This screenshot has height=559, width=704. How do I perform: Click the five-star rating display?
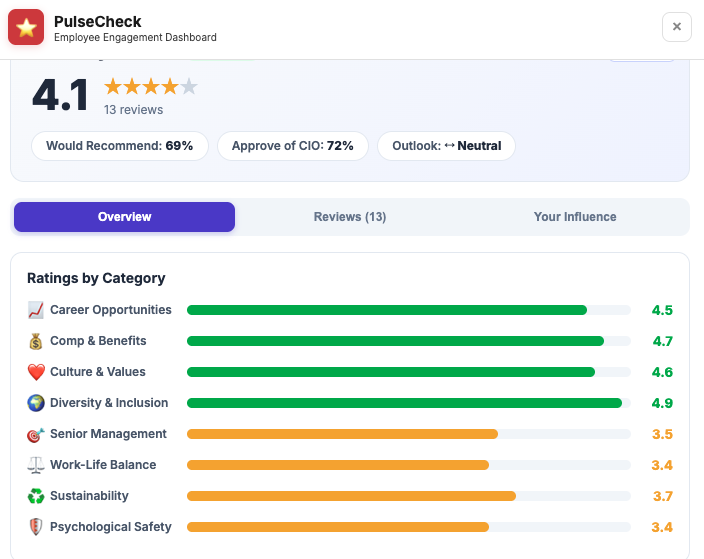(x=151, y=87)
